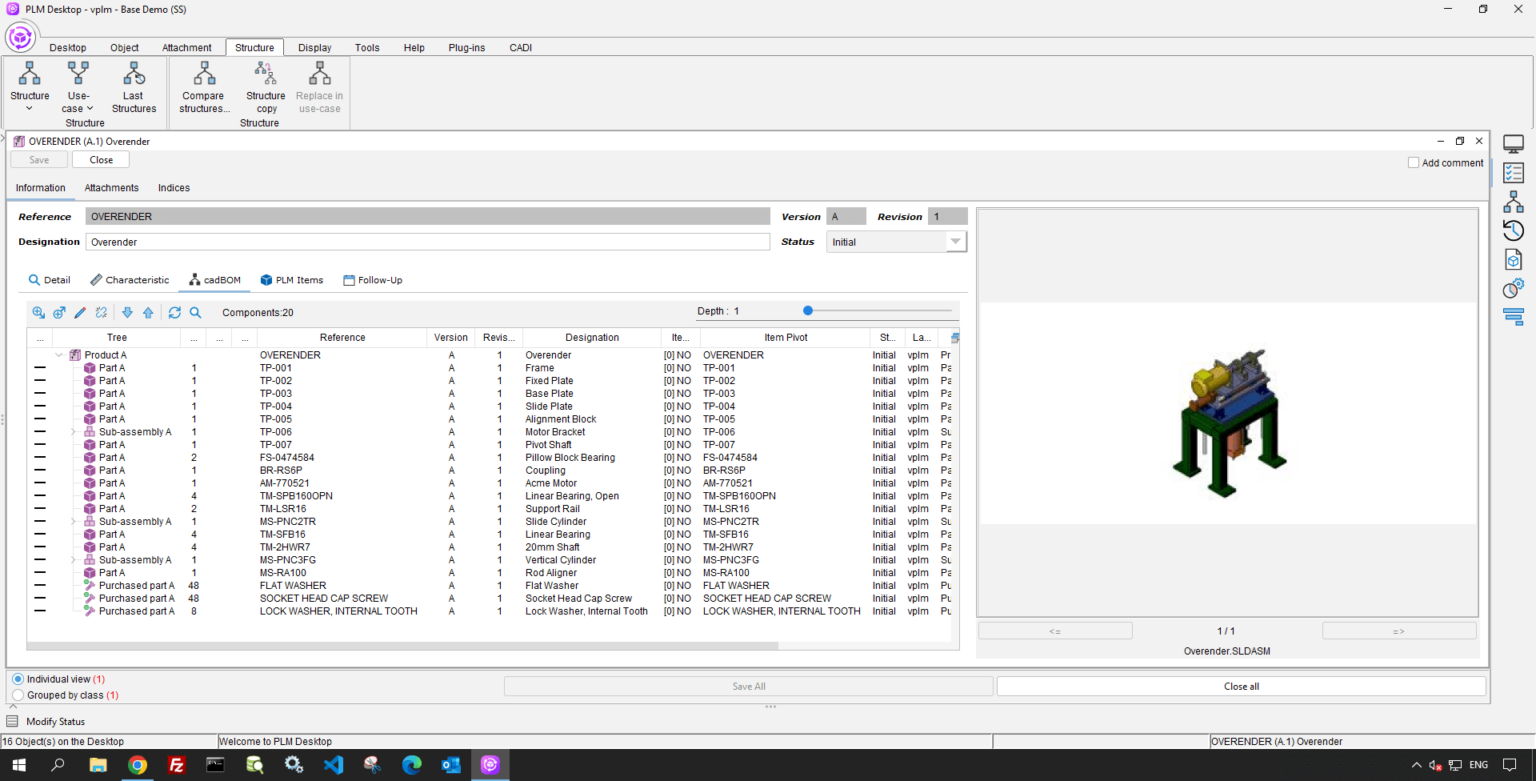Click the magnifier search icon in cadBOM toolbar

pos(195,312)
